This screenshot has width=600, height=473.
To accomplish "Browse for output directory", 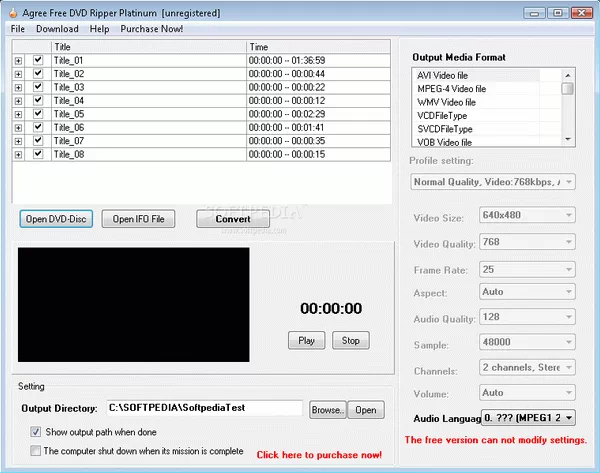I will tap(326, 409).
